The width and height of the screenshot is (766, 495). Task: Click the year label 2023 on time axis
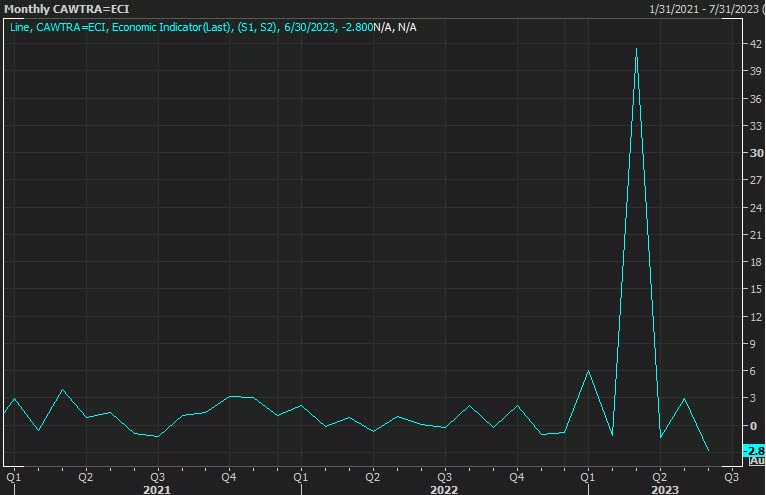click(x=665, y=489)
